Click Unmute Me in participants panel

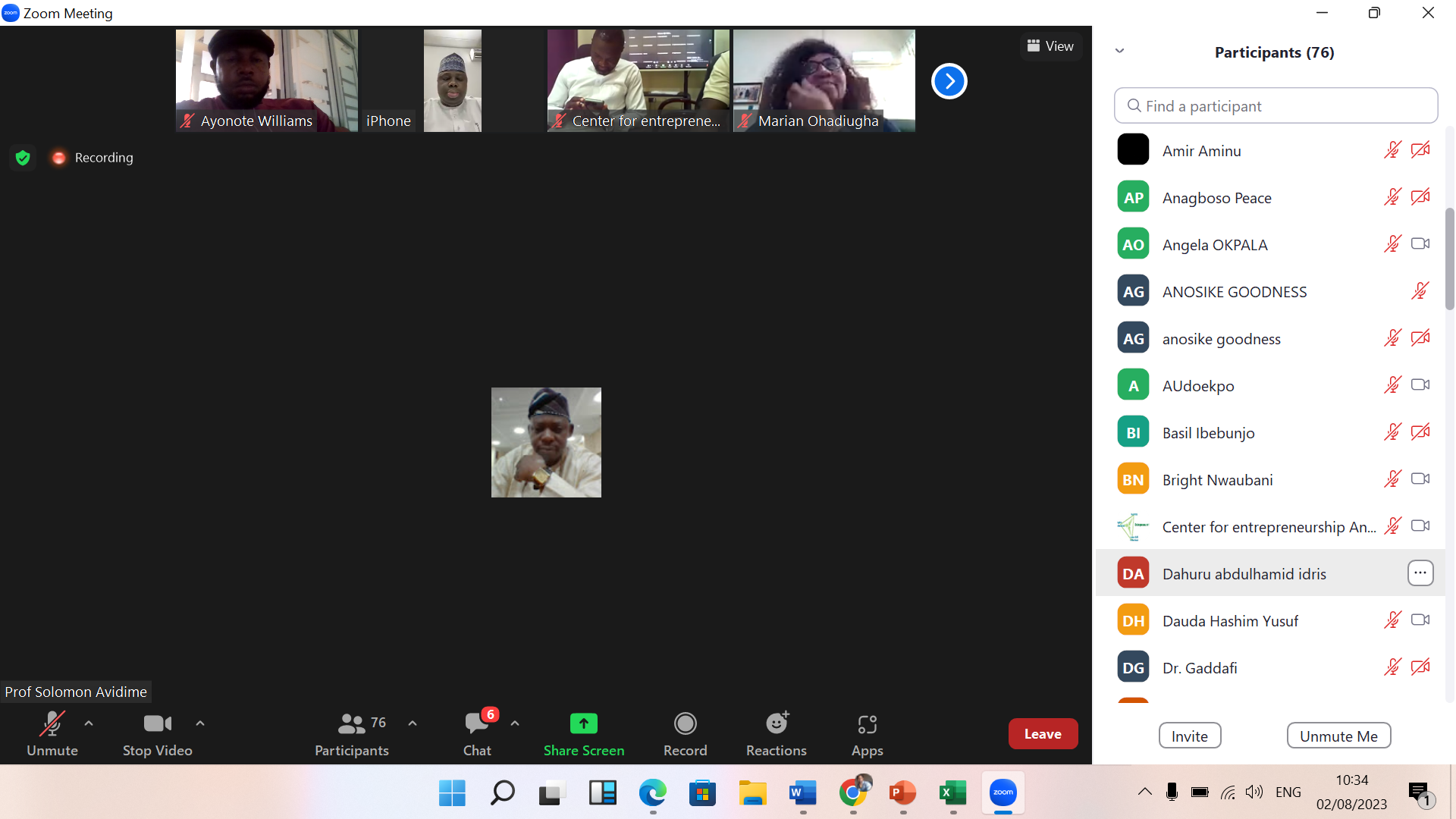[1338, 736]
